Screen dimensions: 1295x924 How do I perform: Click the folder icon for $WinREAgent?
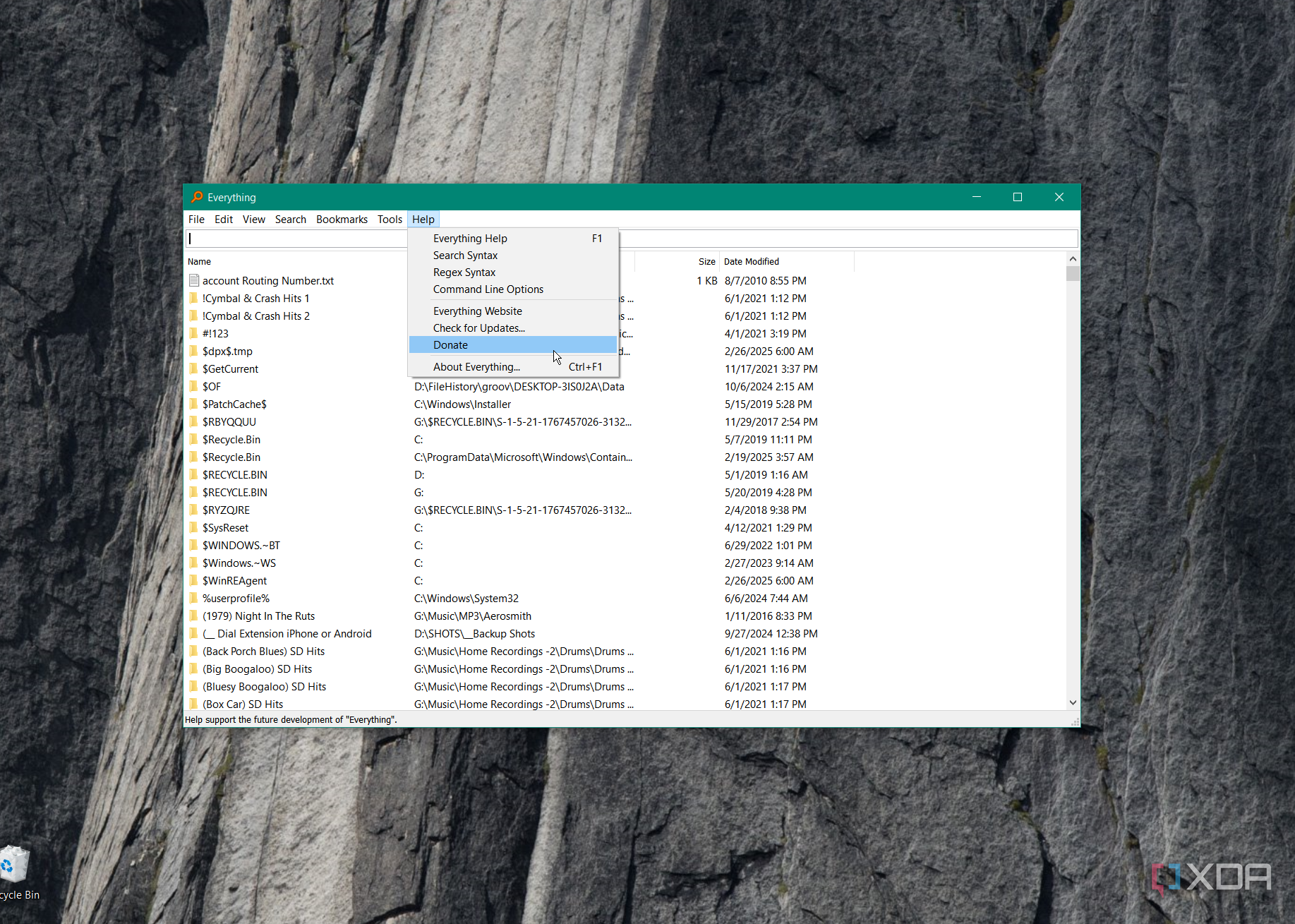pos(194,580)
